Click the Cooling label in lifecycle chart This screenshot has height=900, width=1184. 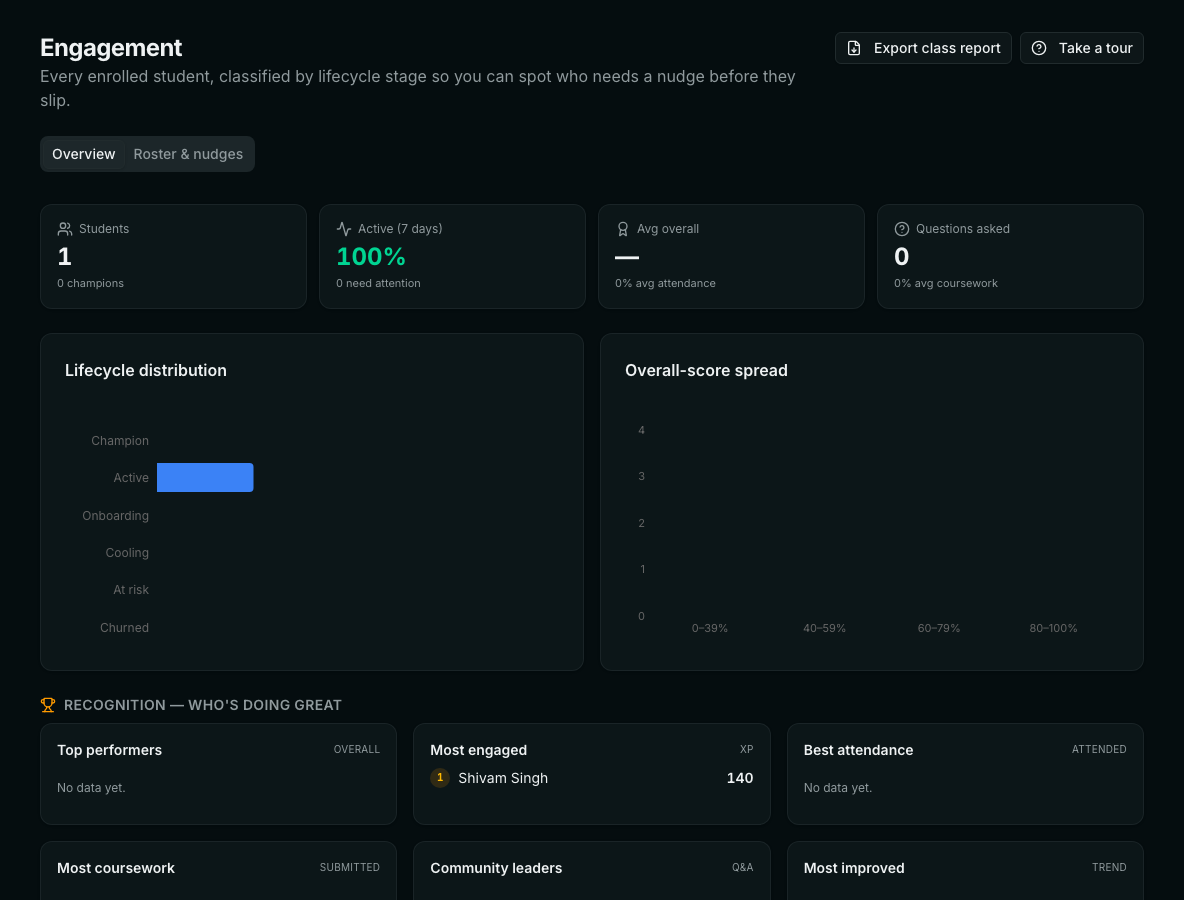pos(127,553)
